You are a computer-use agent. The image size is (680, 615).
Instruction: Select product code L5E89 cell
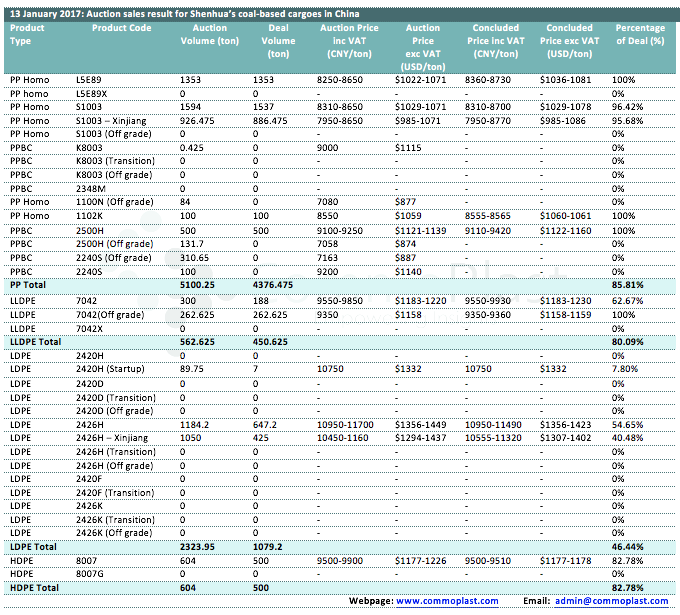coord(89,78)
